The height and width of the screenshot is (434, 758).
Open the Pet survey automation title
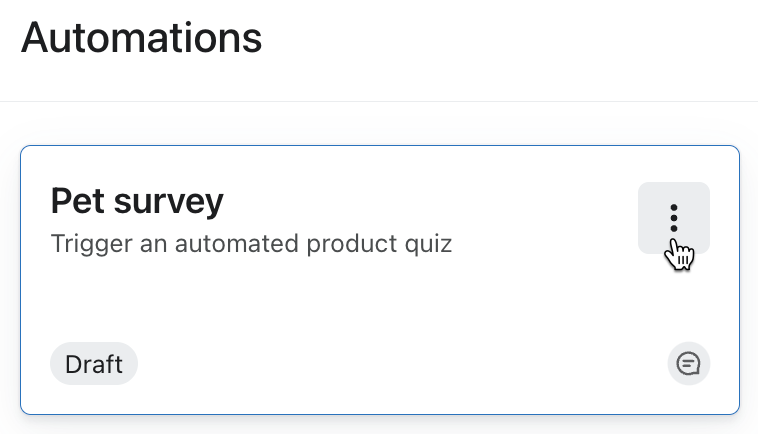pyautogui.click(x=137, y=201)
